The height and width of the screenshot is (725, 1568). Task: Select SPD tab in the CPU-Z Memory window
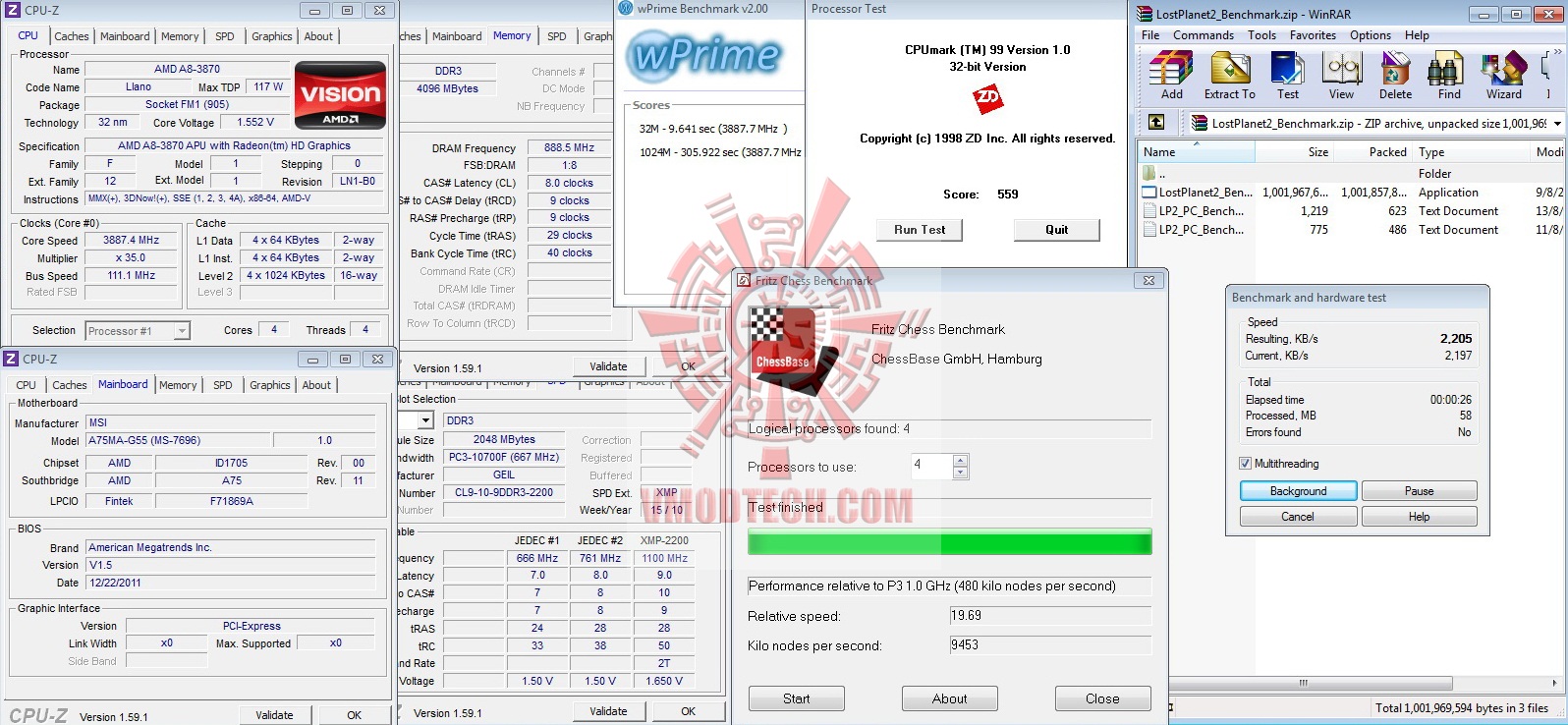557,36
